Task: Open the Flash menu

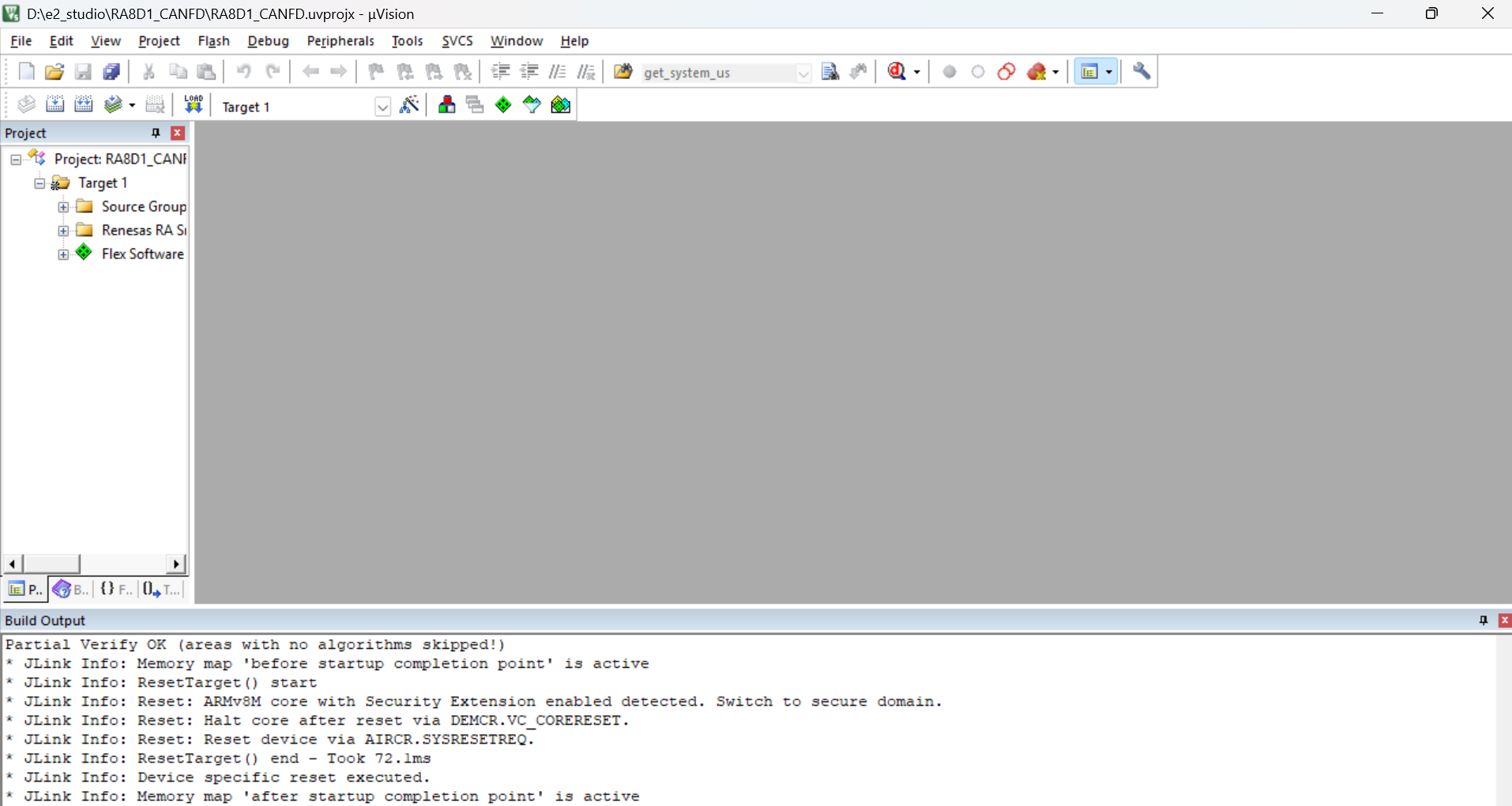Action: coord(213,41)
